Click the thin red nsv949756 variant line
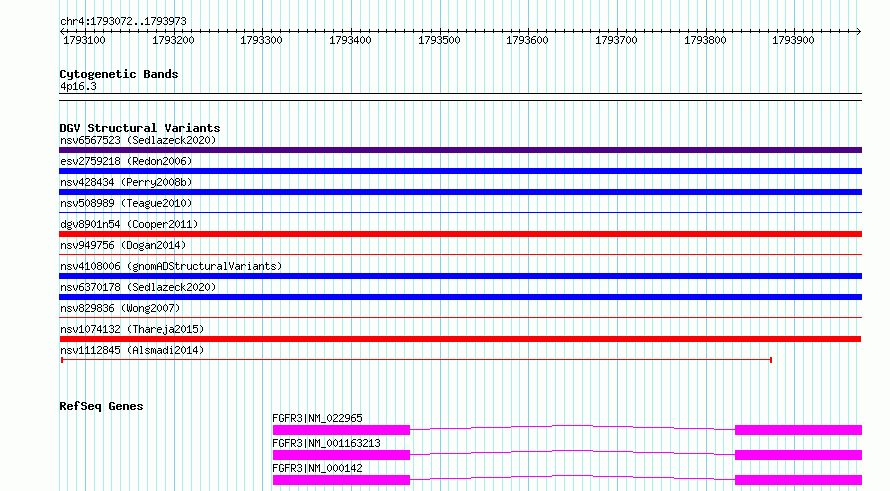Viewport: 890px width, 491px height. 460,255
